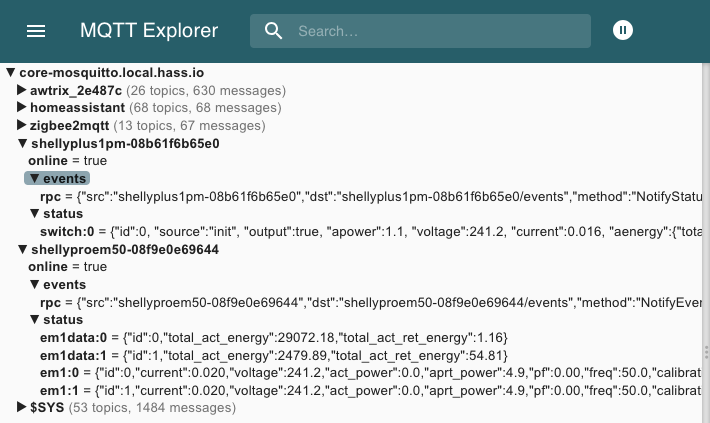Select the em1:1 entry
Viewport: 710px width, 423px height.
[x=371, y=390]
